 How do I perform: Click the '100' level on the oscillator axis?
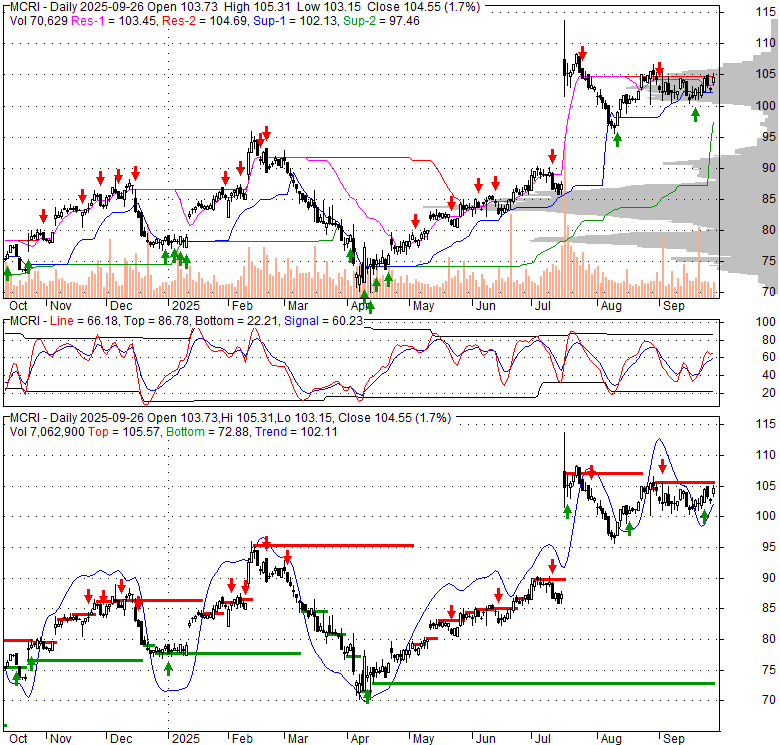[x=766, y=322]
